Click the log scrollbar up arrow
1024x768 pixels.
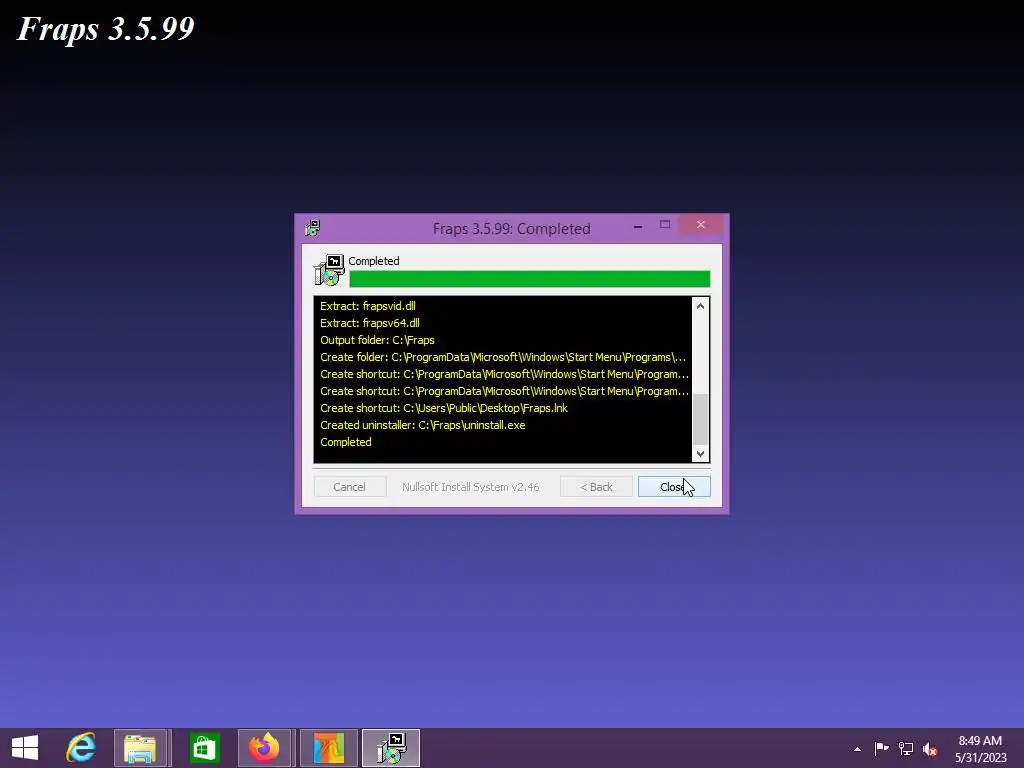[x=701, y=306]
